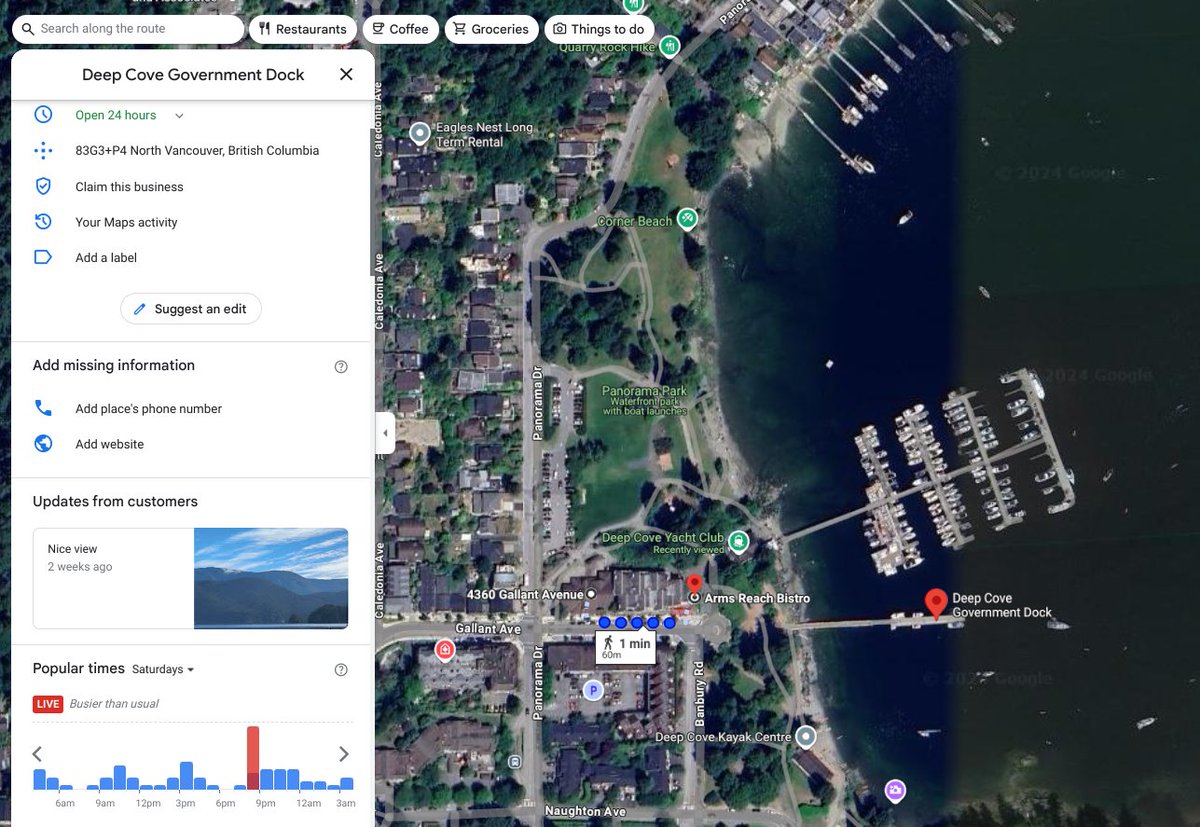Open help for Add missing information
1200x827 pixels.
(x=341, y=366)
